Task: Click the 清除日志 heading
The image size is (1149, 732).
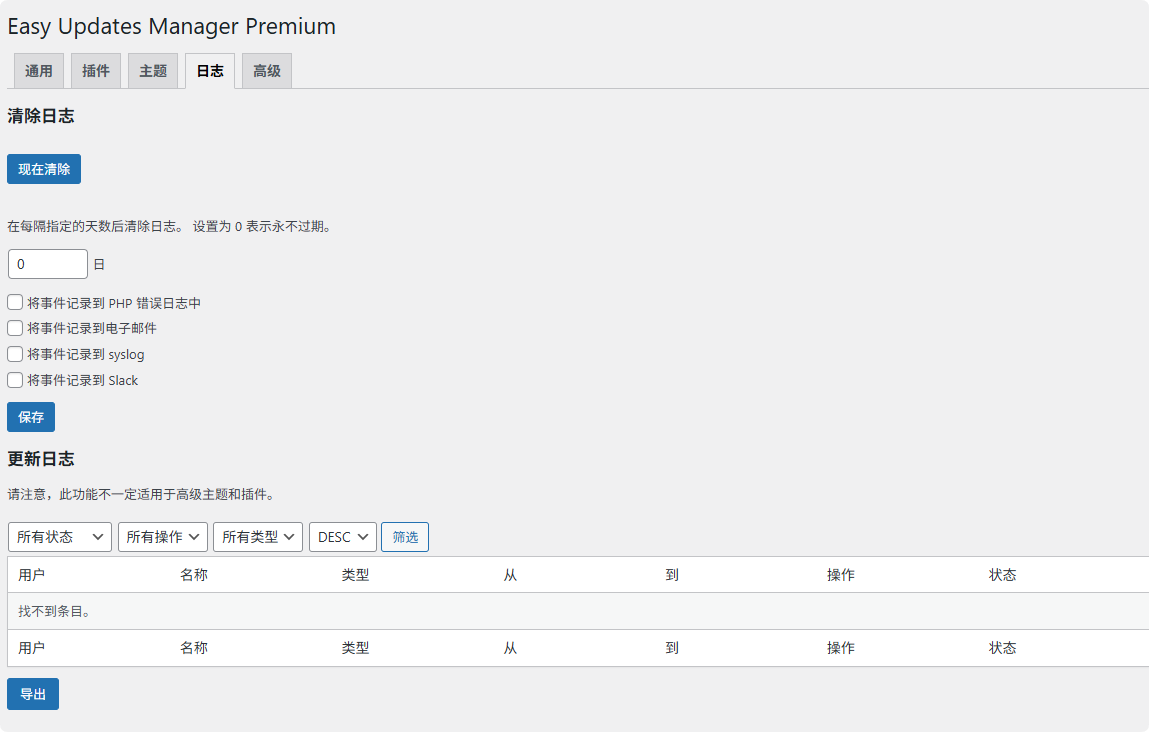Action: click(41, 116)
